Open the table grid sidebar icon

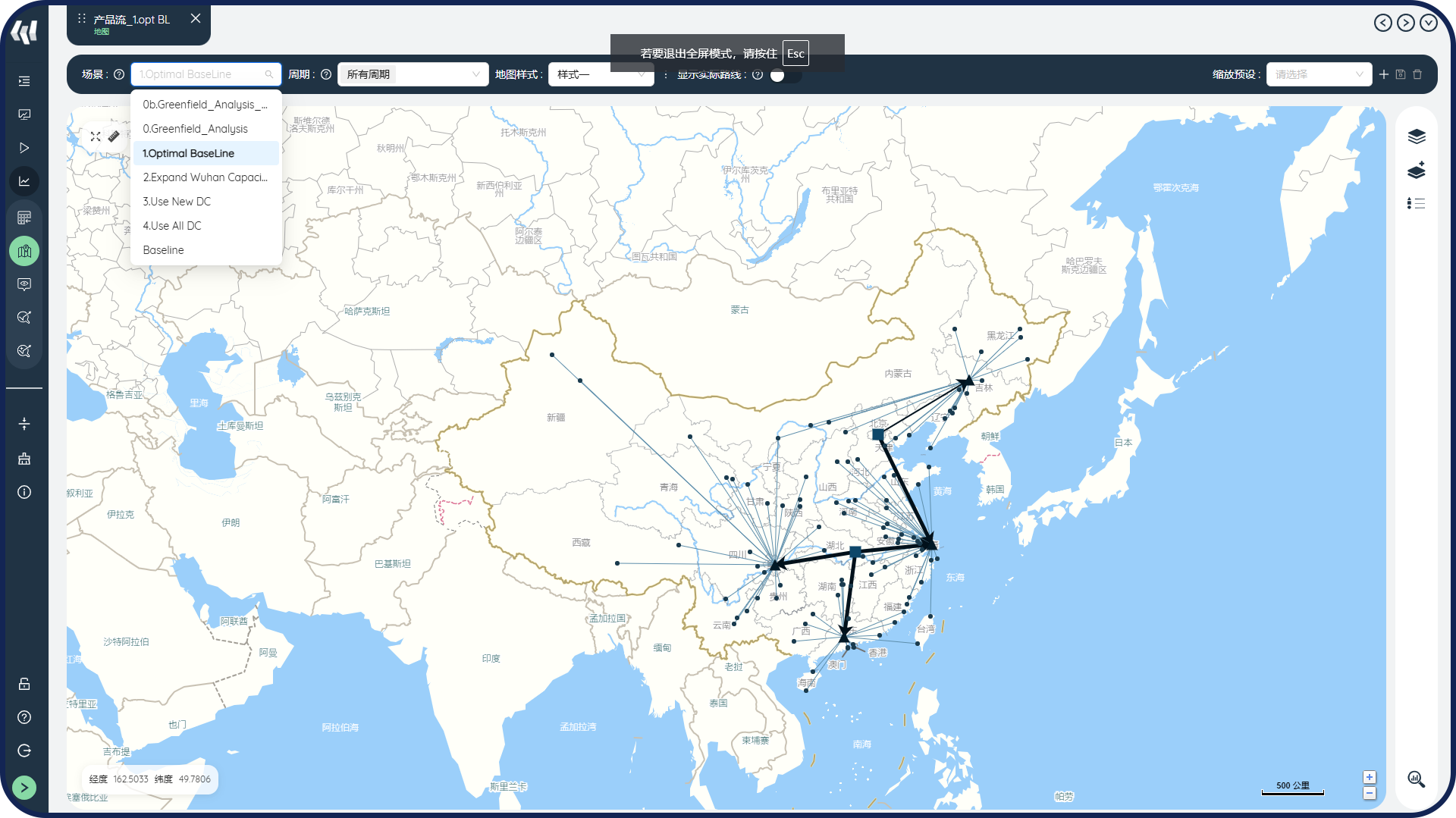coord(24,218)
